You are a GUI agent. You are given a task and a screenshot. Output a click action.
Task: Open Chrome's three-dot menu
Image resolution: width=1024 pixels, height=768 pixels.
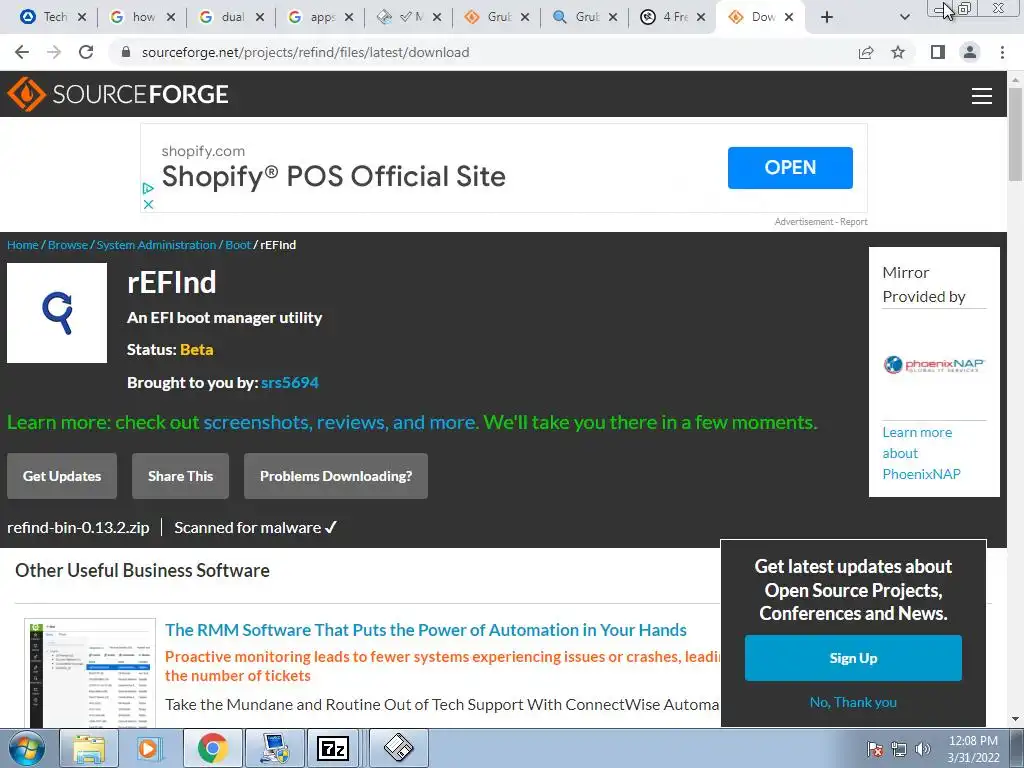(x=1002, y=52)
